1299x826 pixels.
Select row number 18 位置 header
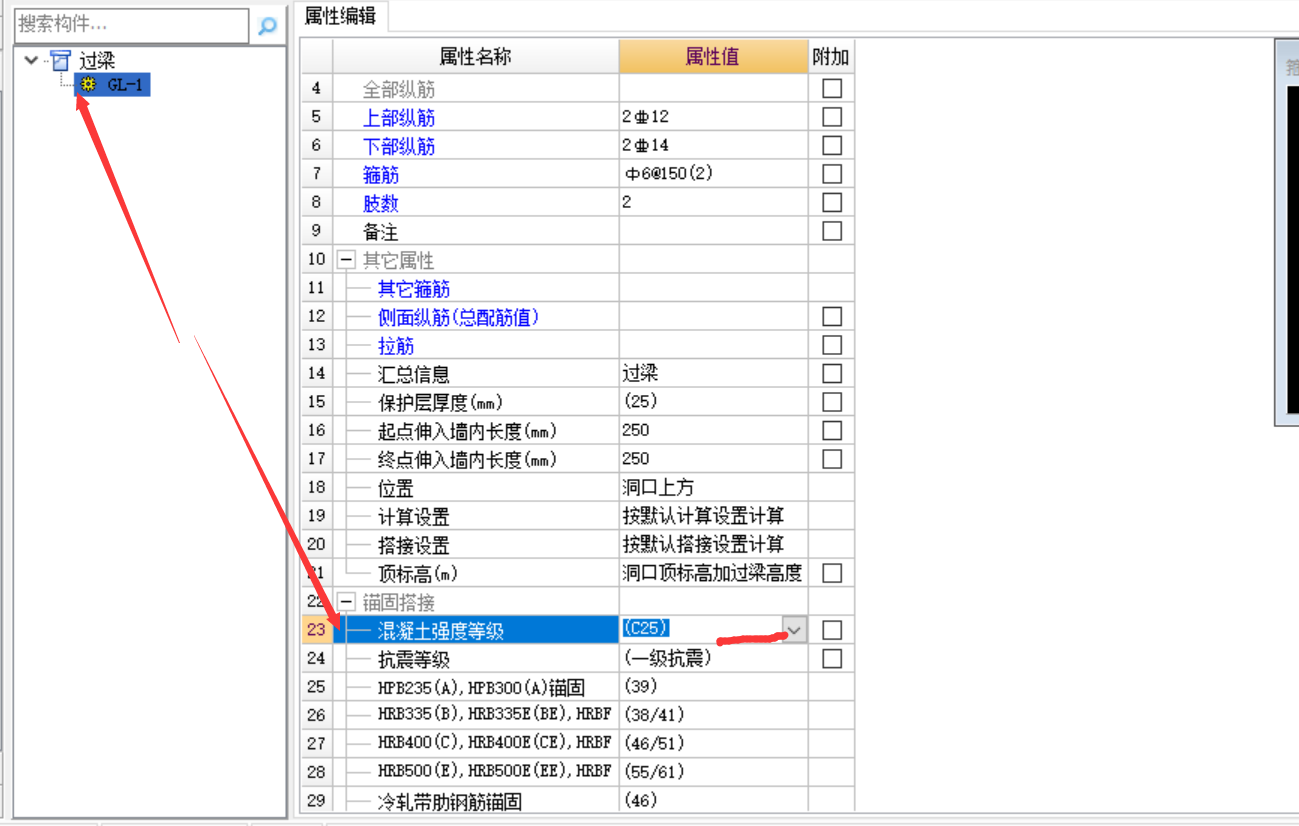[x=317, y=488]
